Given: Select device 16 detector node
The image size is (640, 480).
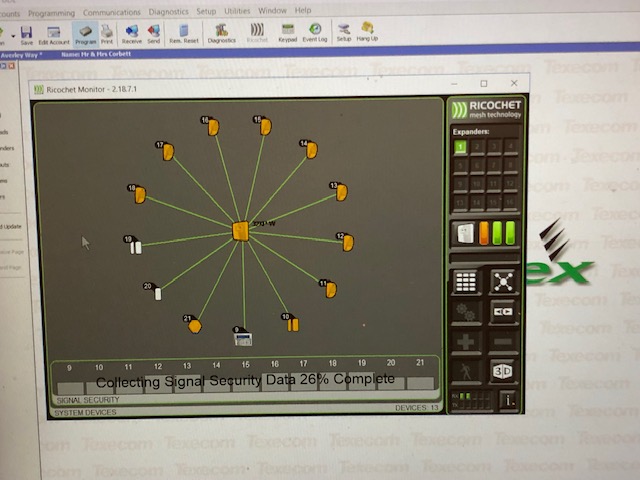Looking at the screenshot, I should coord(211,126).
